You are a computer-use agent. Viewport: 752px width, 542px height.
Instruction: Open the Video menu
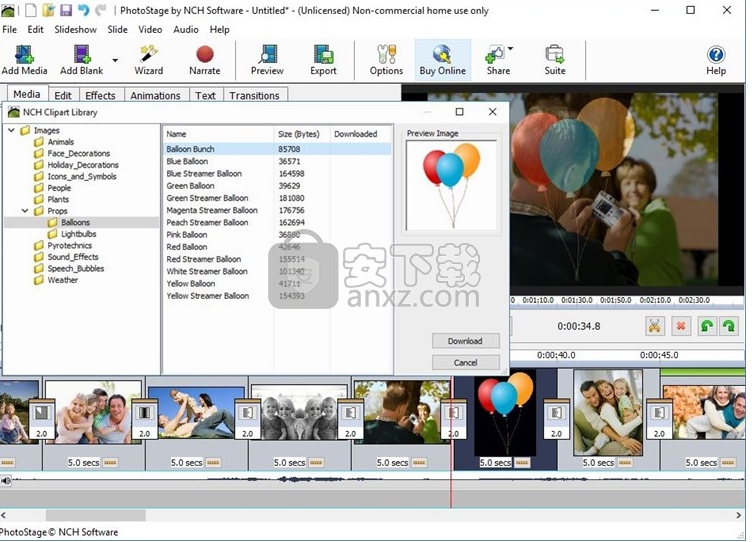[x=150, y=30]
